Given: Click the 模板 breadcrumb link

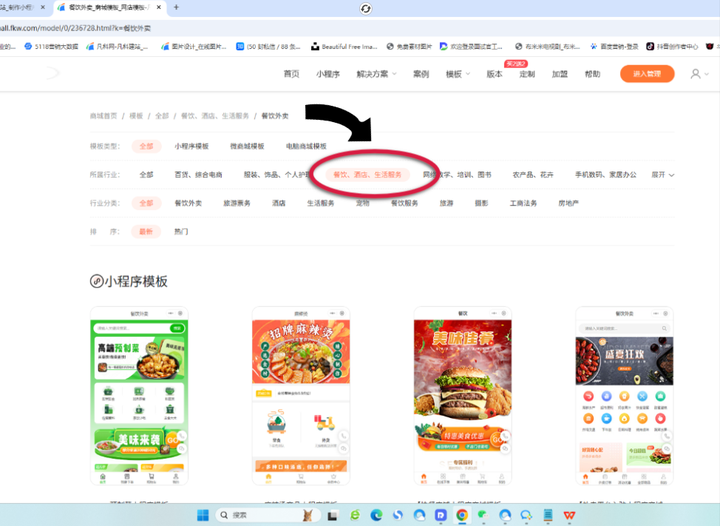Looking at the screenshot, I should 136,116.
